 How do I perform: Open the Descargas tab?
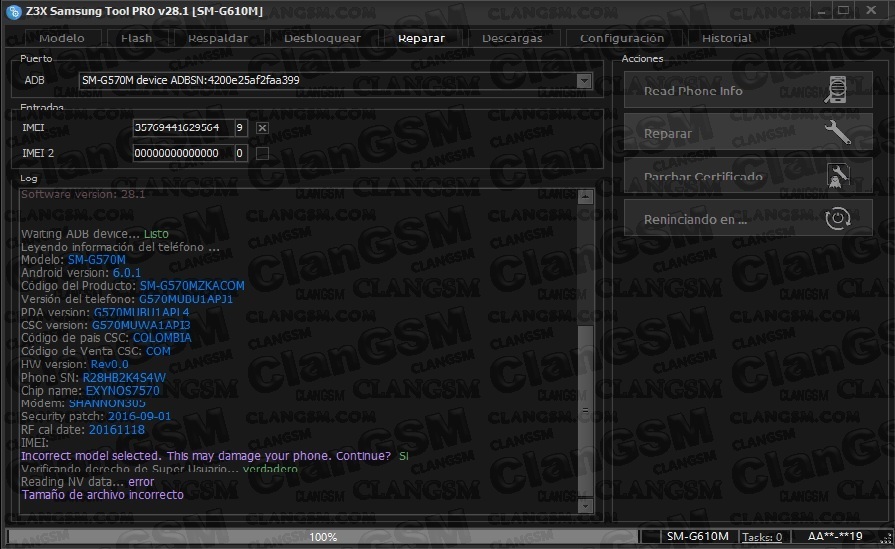point(512,38)
